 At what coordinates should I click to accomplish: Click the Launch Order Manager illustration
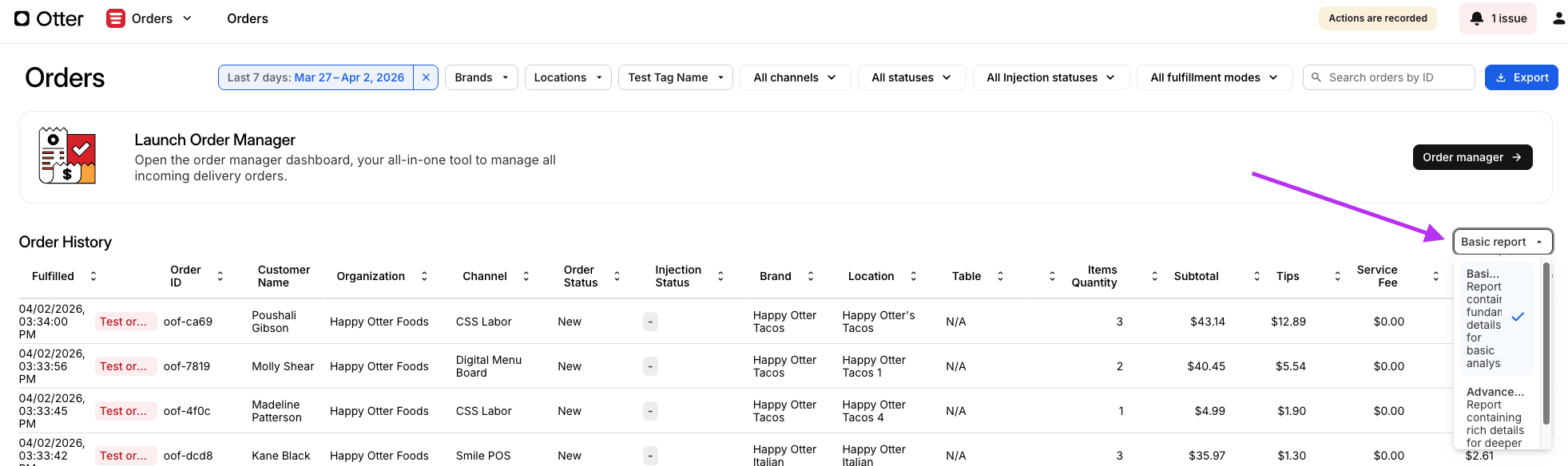coord(67,156)
